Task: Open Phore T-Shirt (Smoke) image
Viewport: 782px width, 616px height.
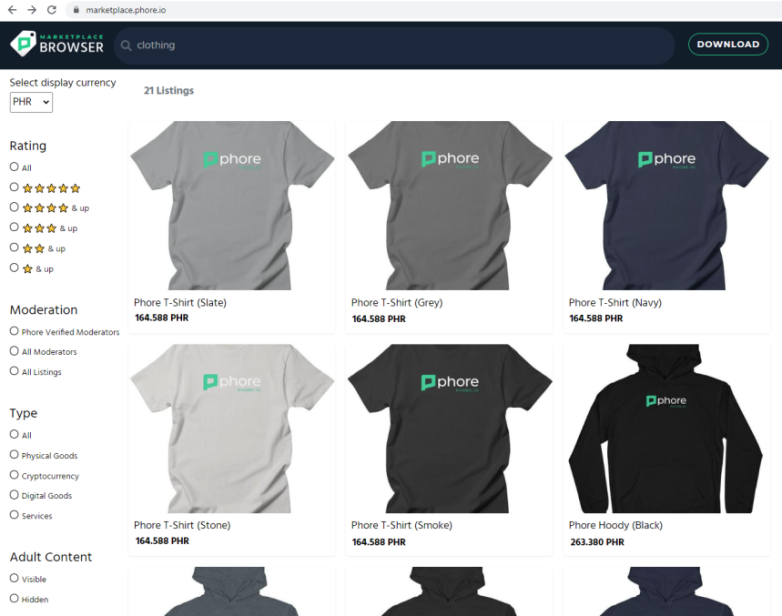Action: point(449,428)
